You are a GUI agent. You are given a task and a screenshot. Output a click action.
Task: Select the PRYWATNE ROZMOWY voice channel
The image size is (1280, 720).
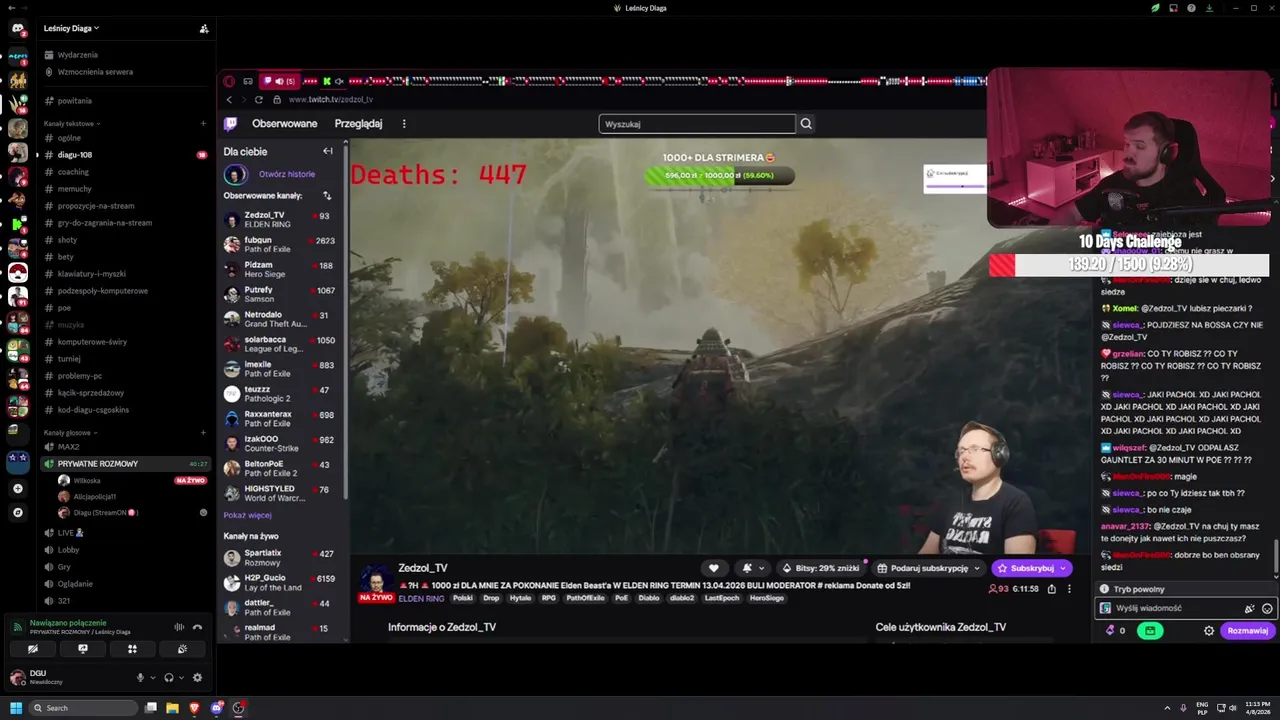coord(98,464)
